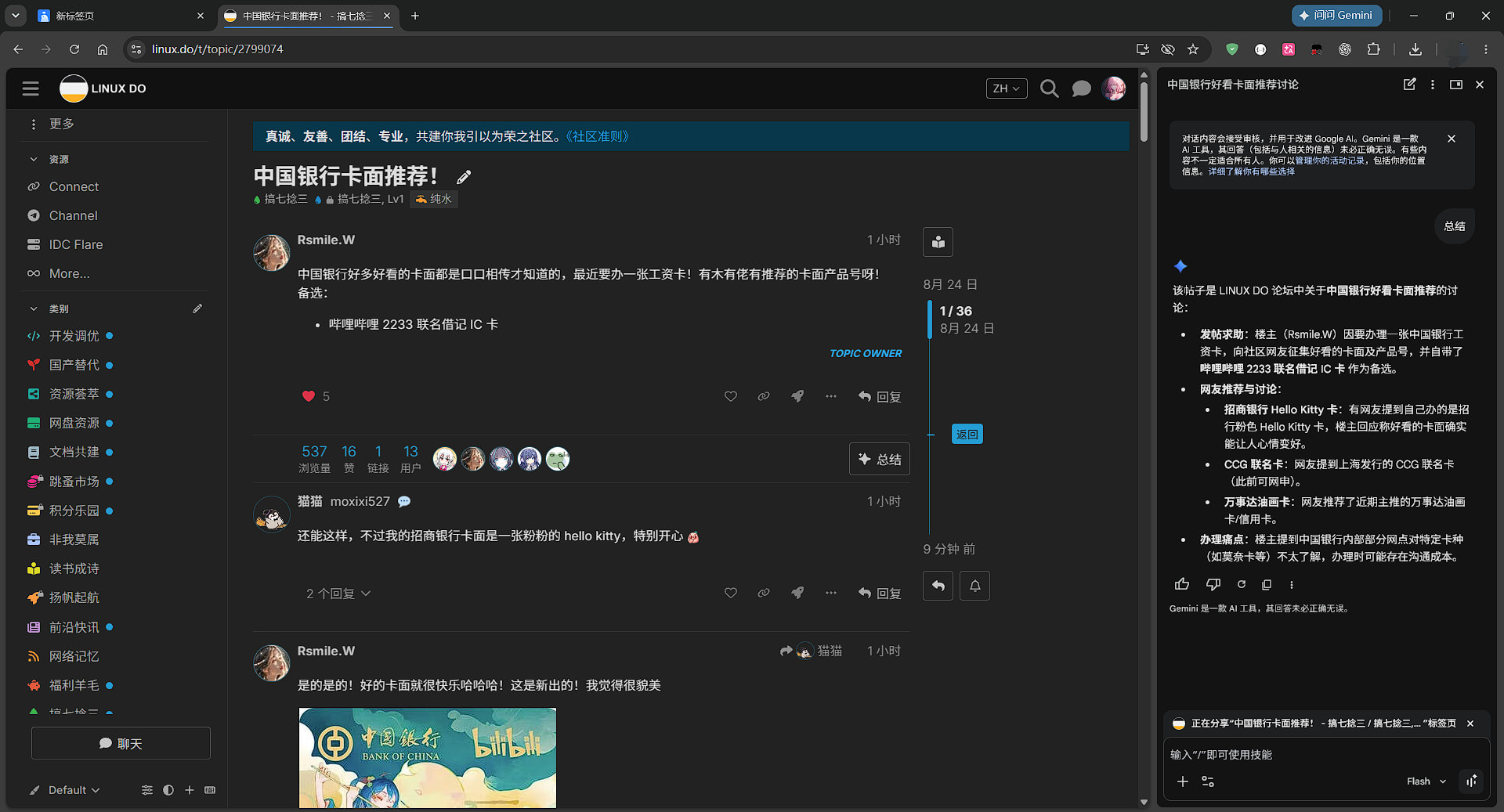Switch to the 新标签页 browser tab
1504x812 pixels.
click(x=120, y=16)
